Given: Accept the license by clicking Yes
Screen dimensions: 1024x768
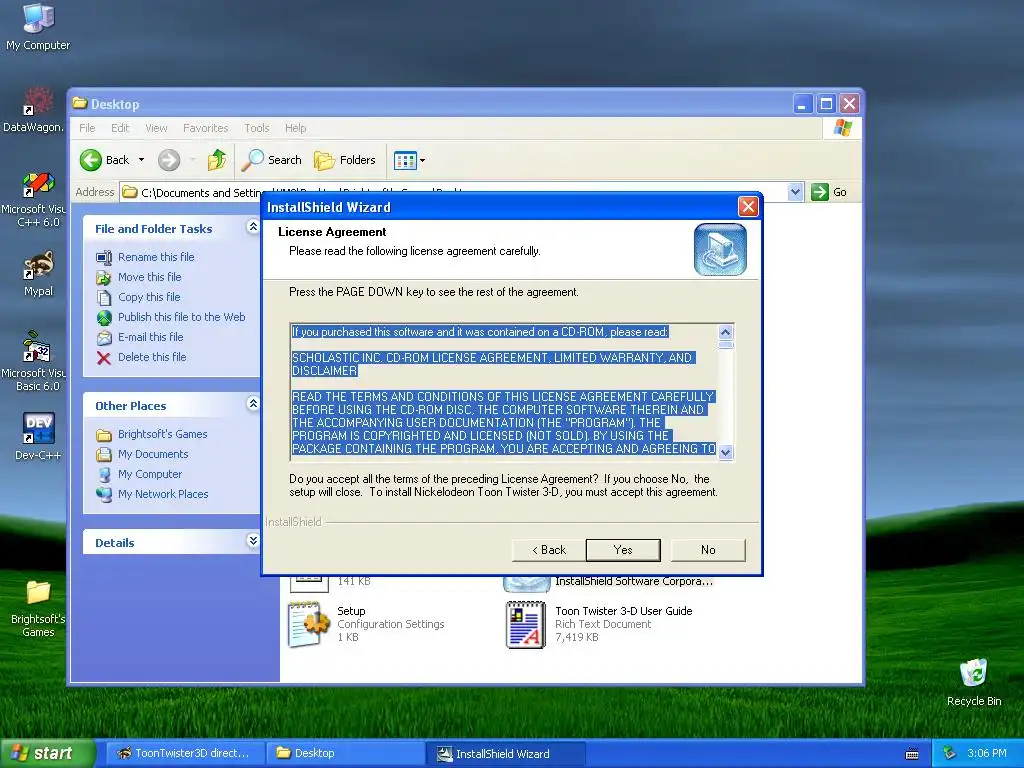Looking at the screenshot, I should tap(623, 550).
